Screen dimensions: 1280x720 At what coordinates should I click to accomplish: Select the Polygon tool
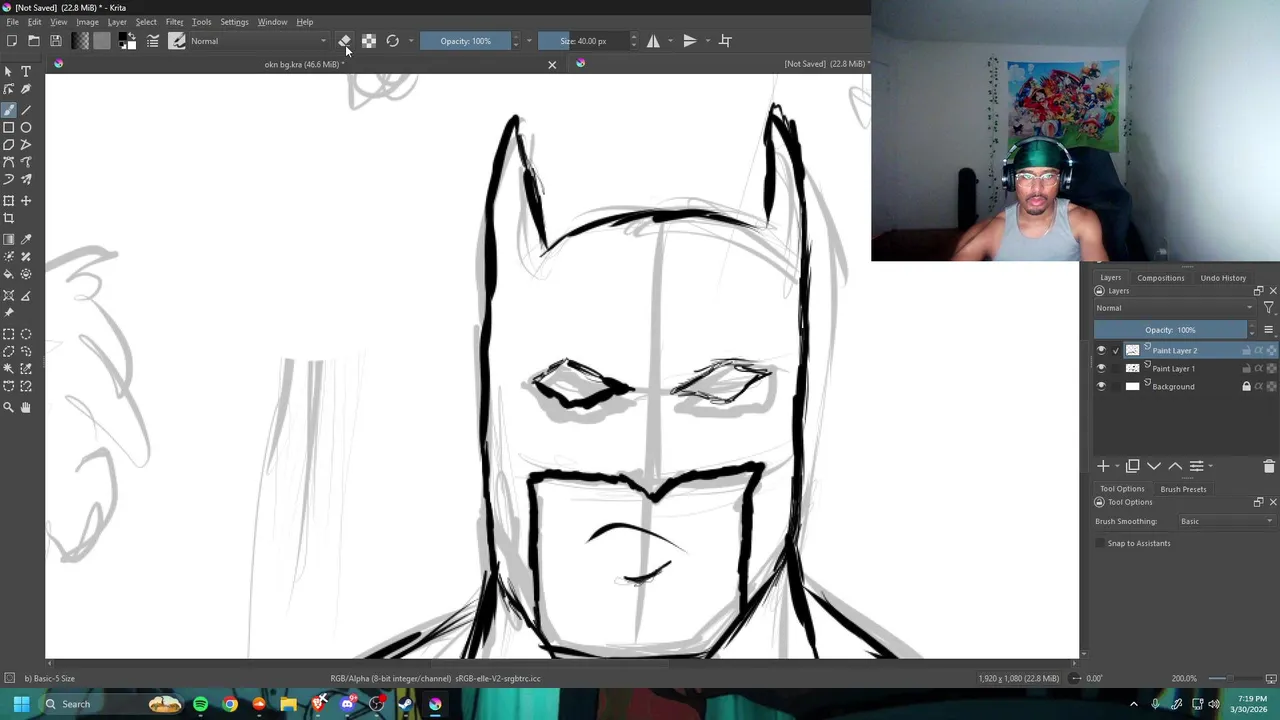pos(9,145)
